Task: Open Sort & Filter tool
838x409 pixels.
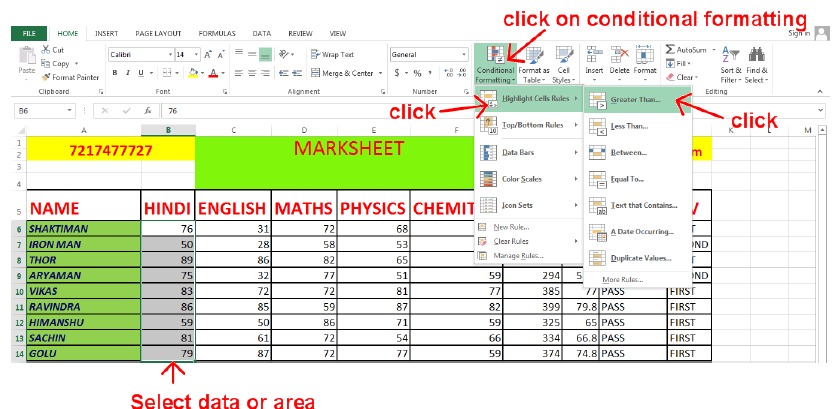Action: (731, 63)
